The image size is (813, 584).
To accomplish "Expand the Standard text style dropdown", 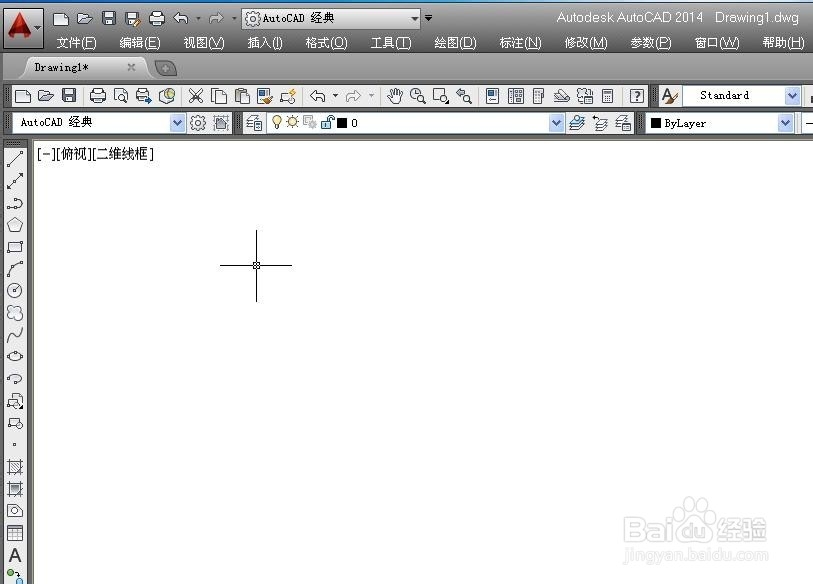I will [x=793, y=95].
